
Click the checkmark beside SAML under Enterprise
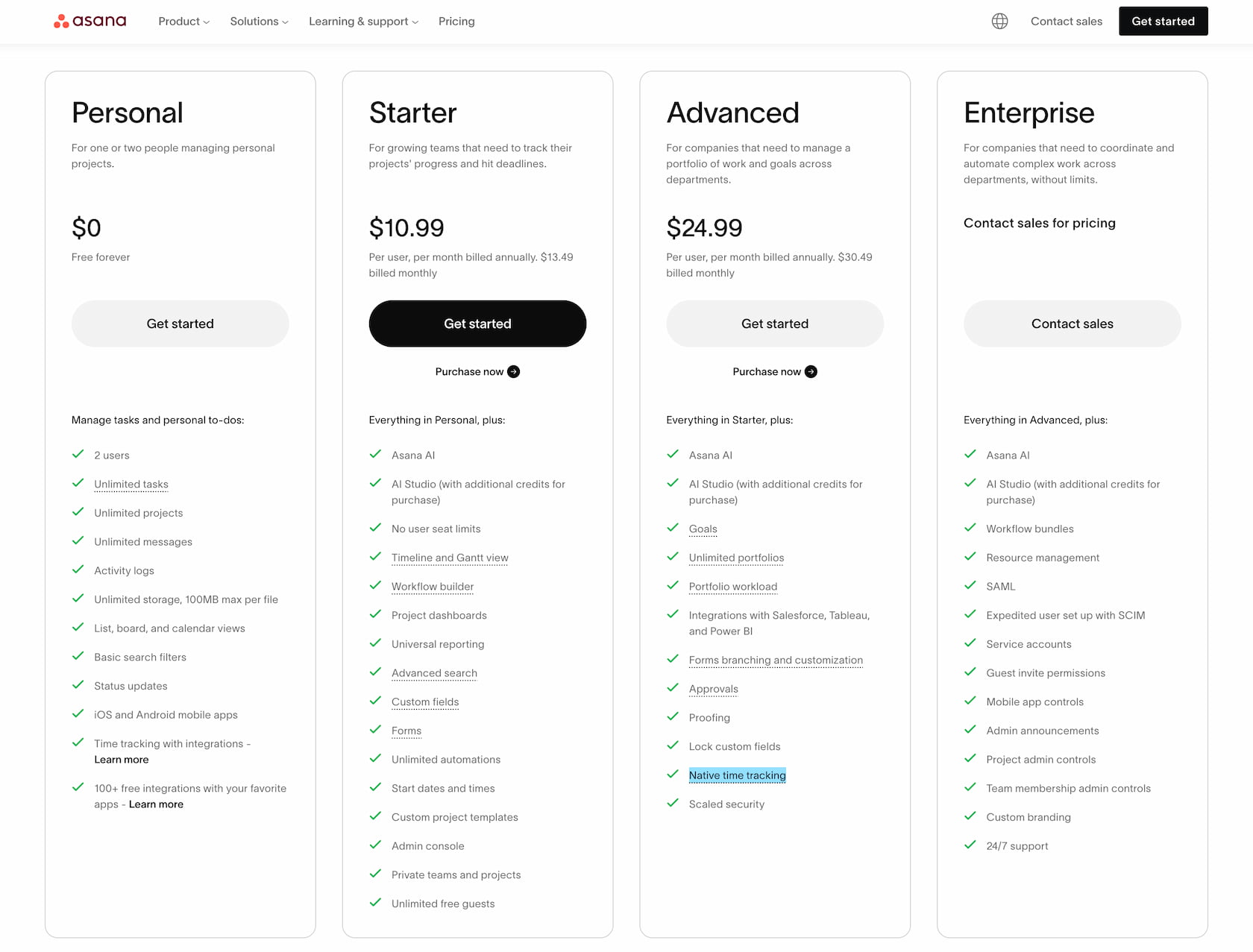tap(970, 585)
